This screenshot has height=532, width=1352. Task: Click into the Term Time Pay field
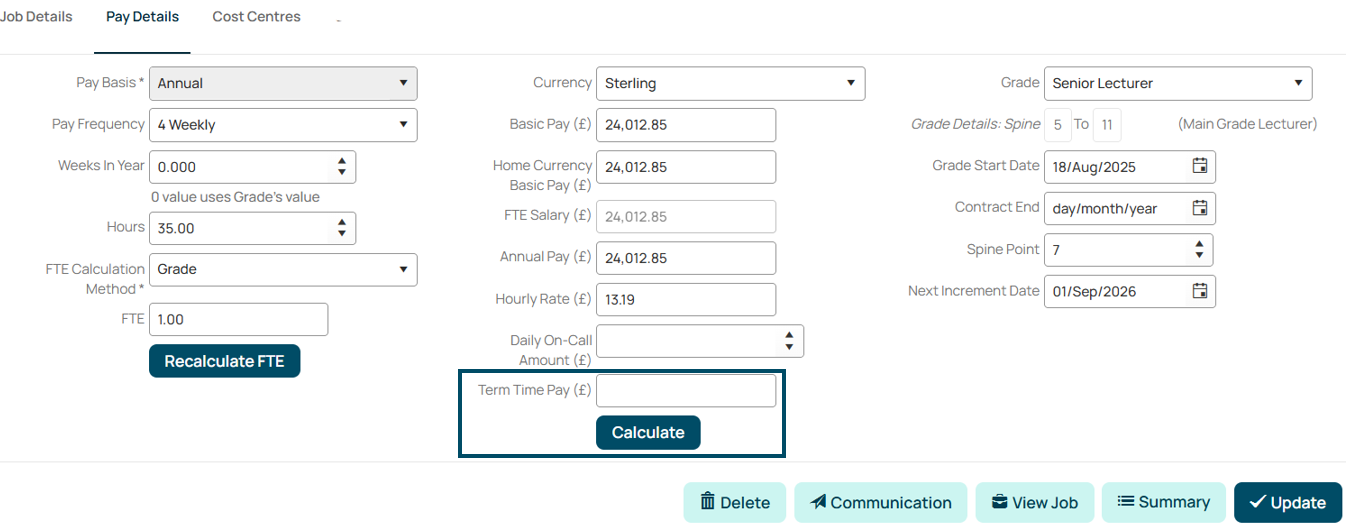coord(686,391)
